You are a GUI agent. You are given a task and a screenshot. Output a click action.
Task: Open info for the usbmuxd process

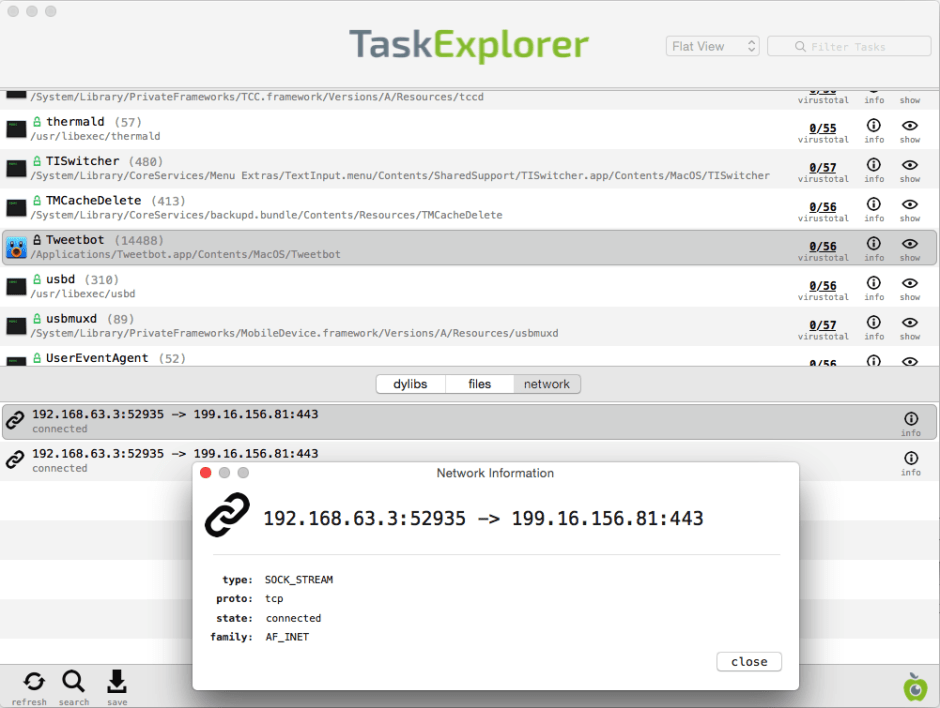click(x=873, y=321)
